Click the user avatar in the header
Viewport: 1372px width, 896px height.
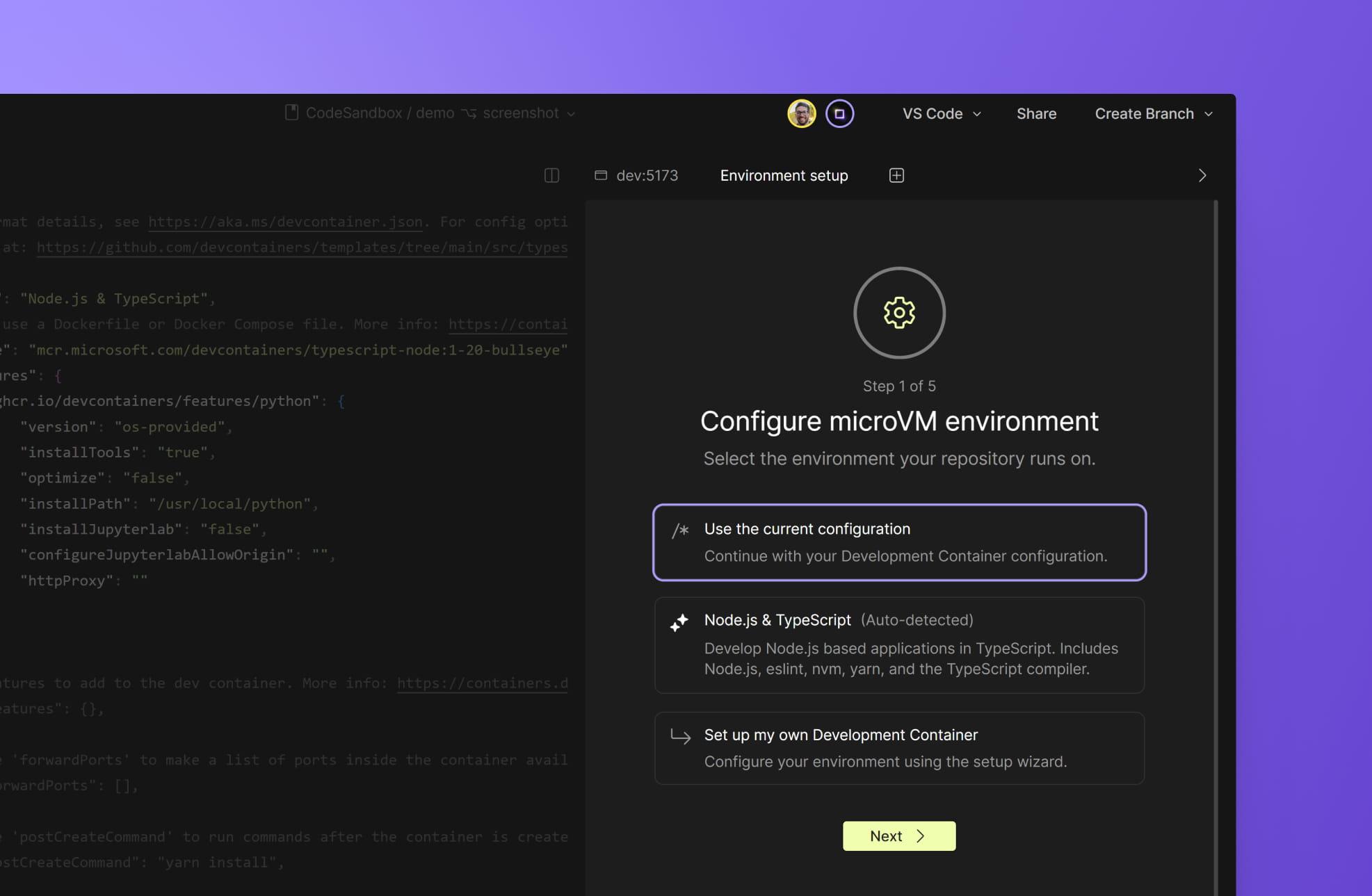pyautogui.click(x=801, y=113)
